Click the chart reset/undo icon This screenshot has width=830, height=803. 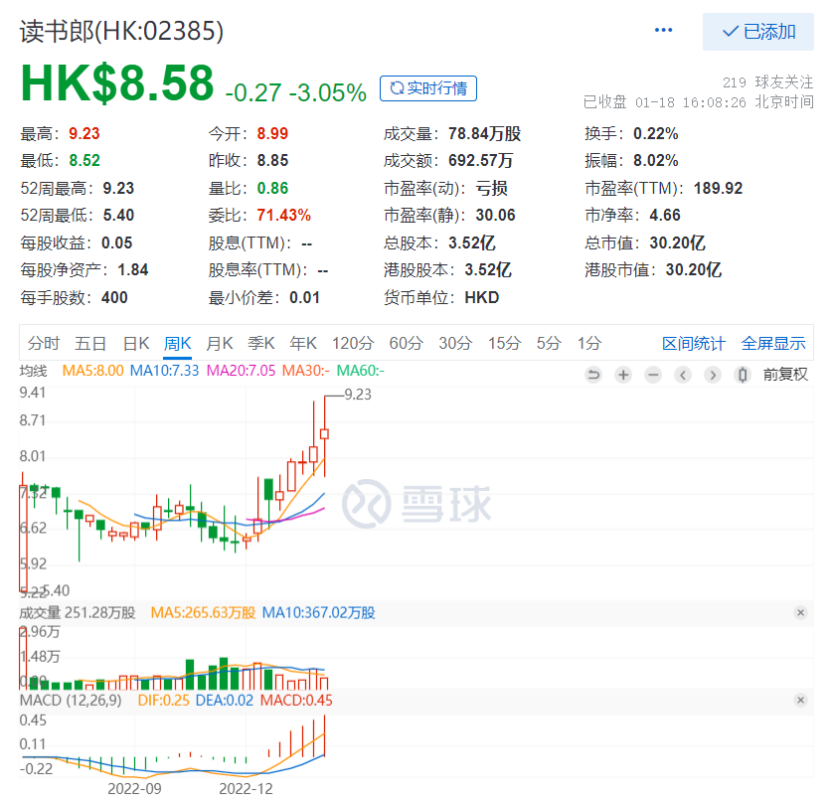[x=593, y=375]
